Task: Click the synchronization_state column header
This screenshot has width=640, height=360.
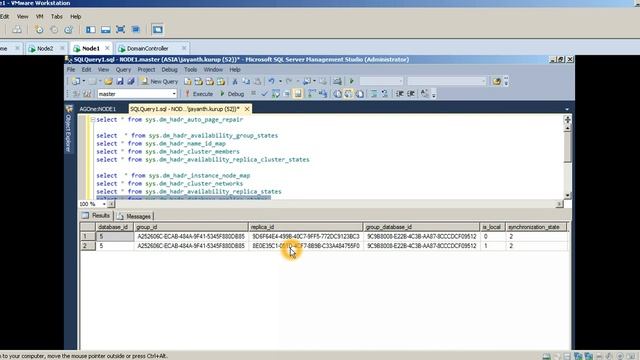Action: tap(536, 227)
